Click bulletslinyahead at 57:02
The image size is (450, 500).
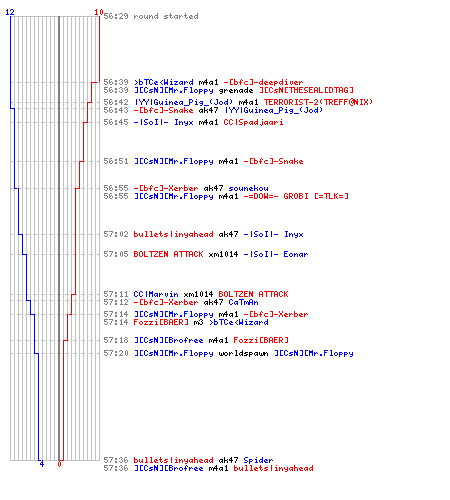coord(173,234)
